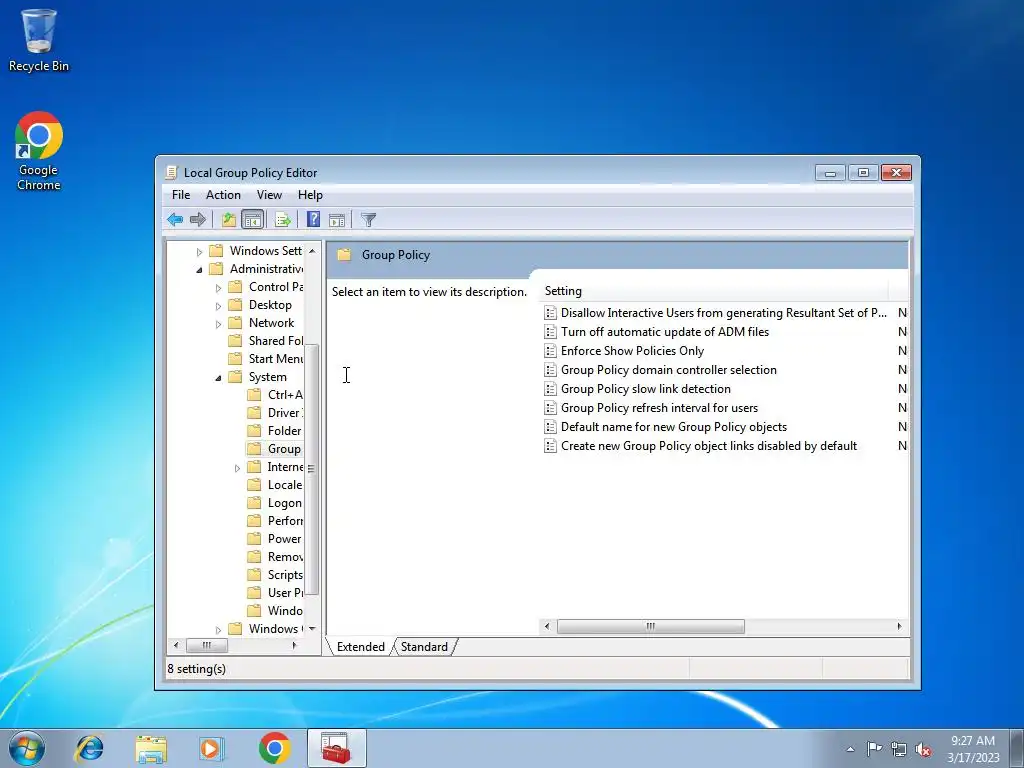Select the Ctrl+Alt+Del Options folder
This screenshot has height=768, width=1024.
pos(276,394)
